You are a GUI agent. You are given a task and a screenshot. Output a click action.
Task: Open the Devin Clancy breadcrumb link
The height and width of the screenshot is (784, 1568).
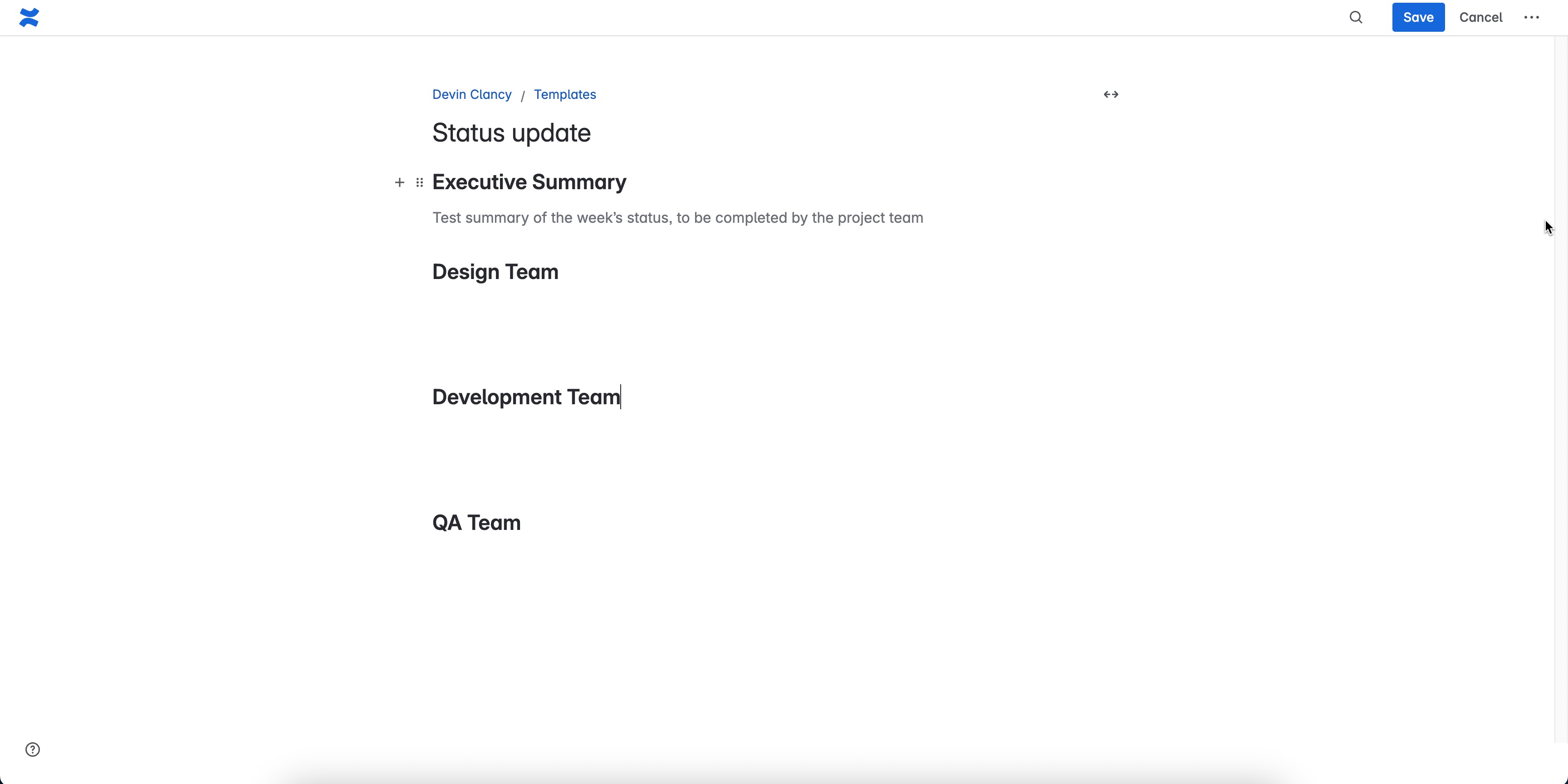pyautogui.click(x=472, y=94)
